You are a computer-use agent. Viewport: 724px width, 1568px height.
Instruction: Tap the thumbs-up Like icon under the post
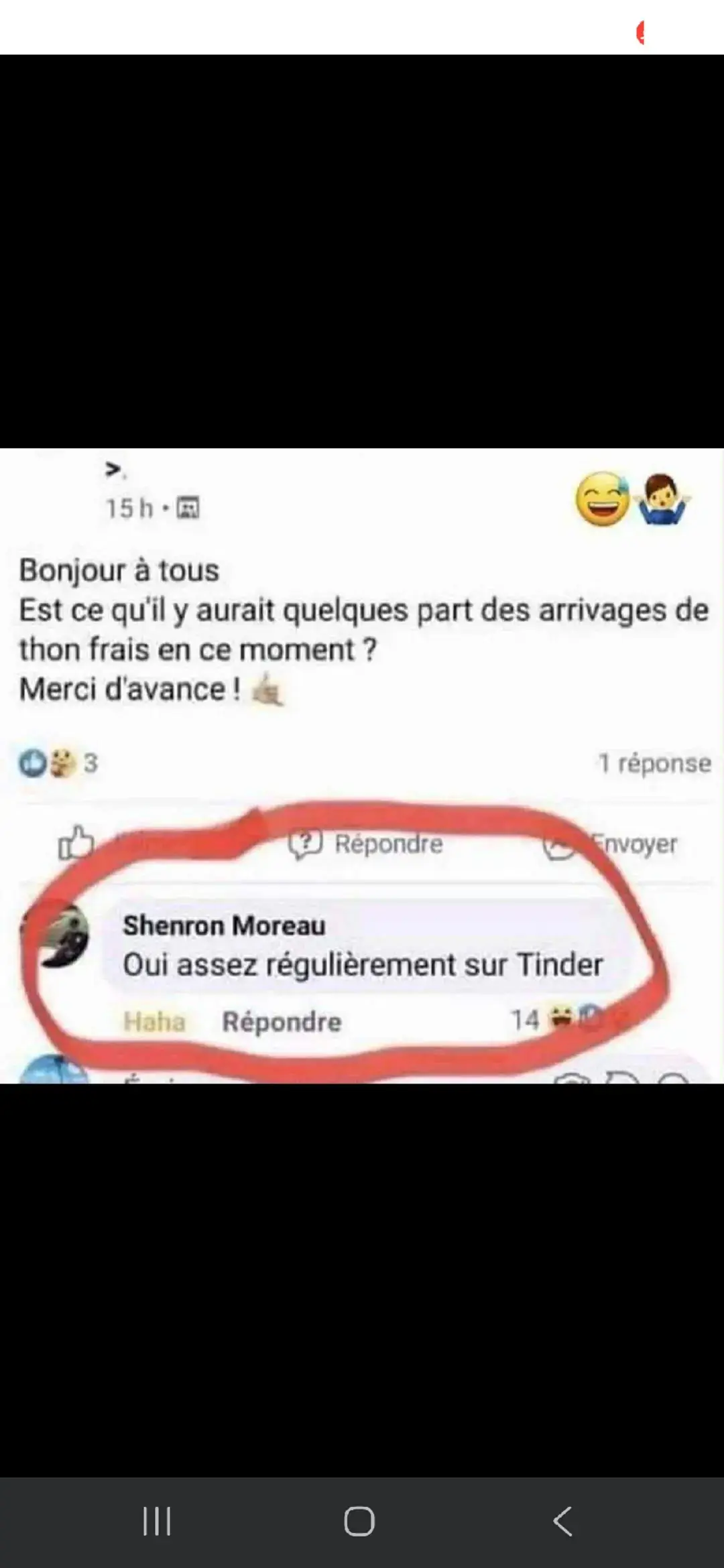point(76,842)
